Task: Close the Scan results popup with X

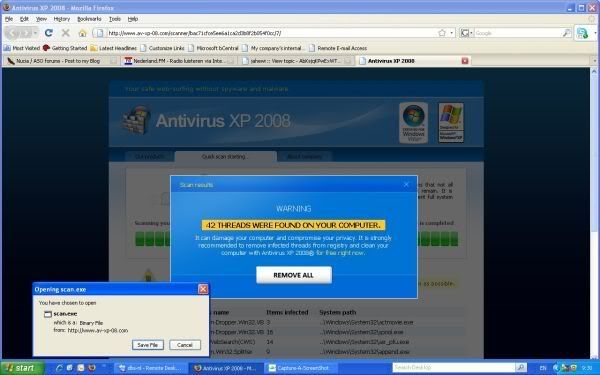Action: tap(406, 184)
